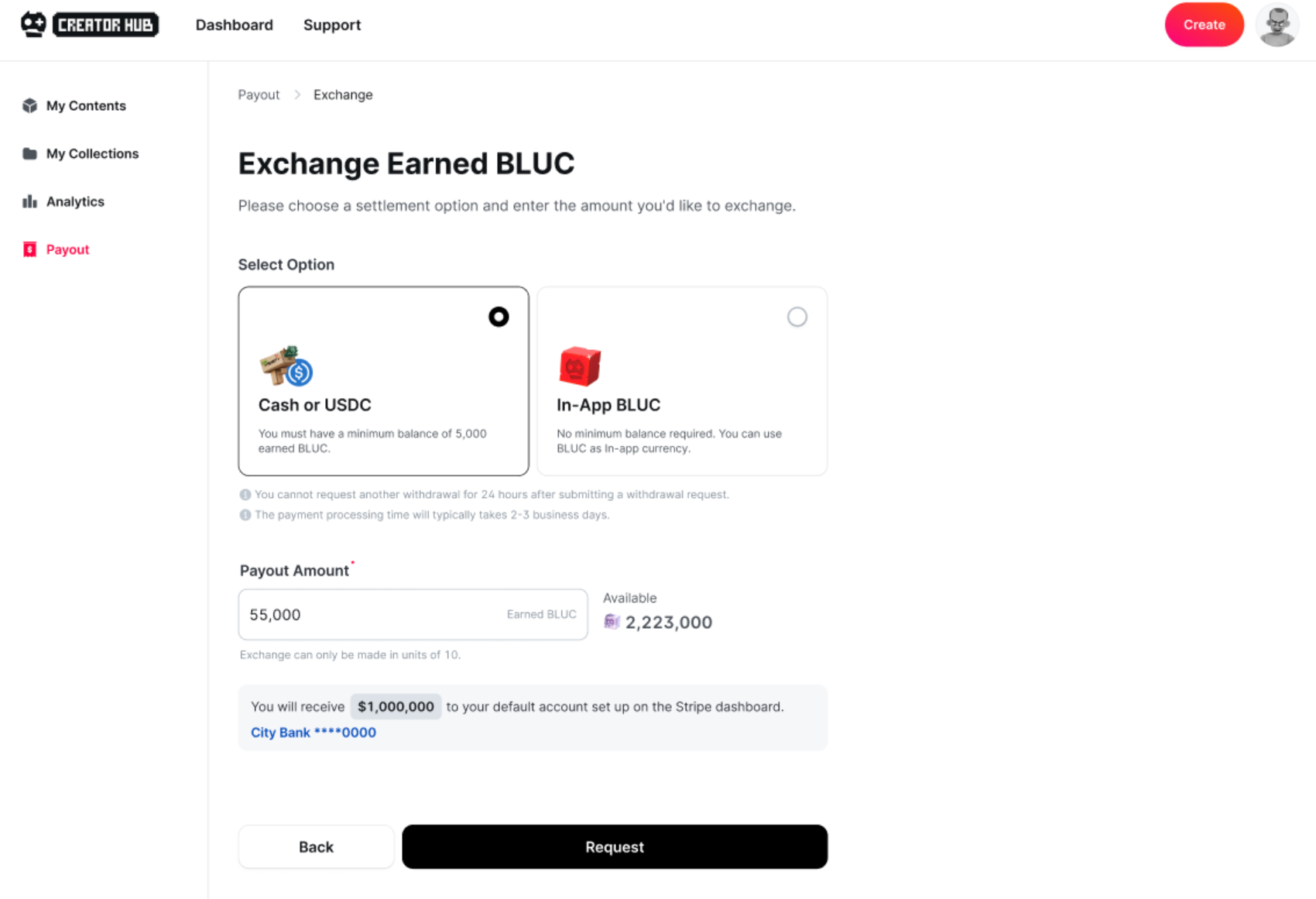Select the Cash or USDC radio button
Image resolution: width=1316 pixels, height=899 pixels.
pyautogui.click(x=499, y=317)
